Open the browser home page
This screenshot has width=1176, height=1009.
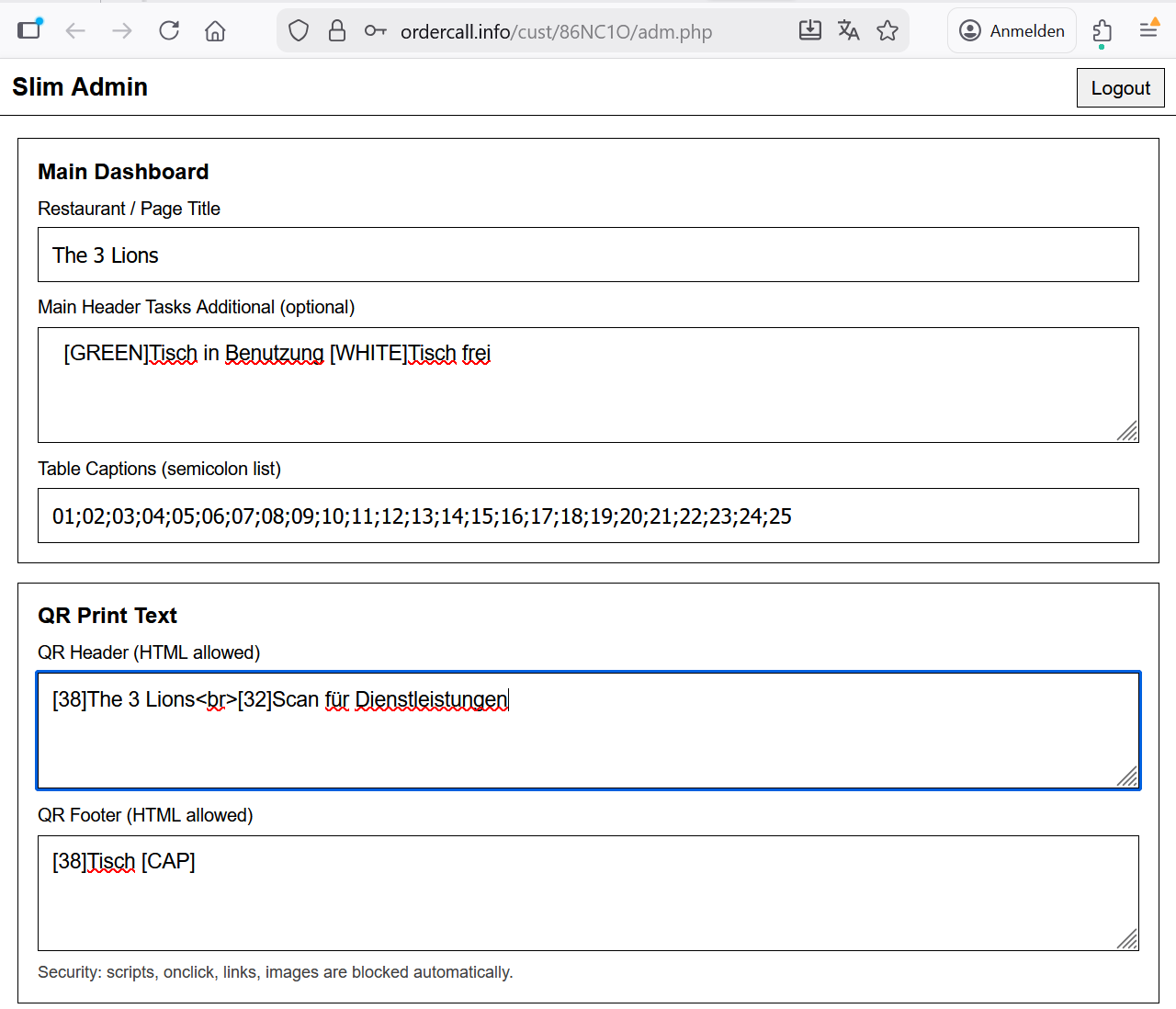point(215,31)
